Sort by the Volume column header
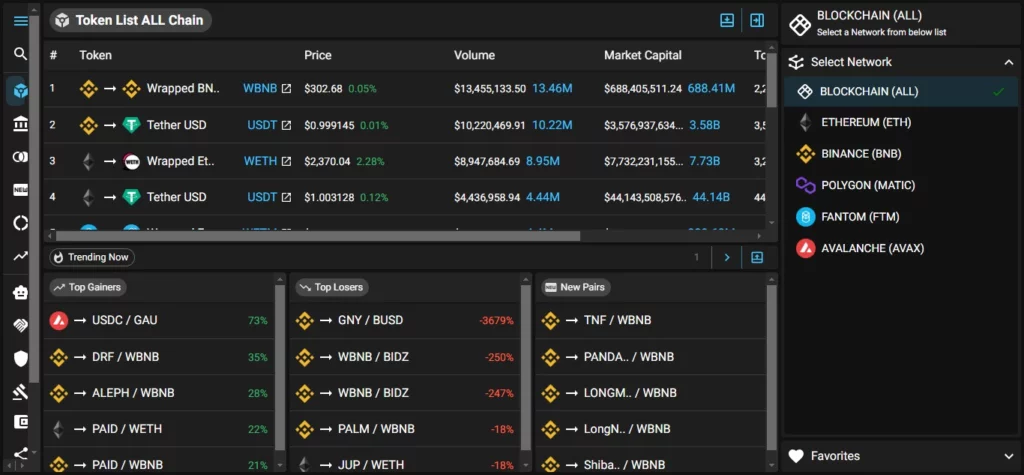Viewport: 1024px width, 475px height. click(x=474, y=56)
